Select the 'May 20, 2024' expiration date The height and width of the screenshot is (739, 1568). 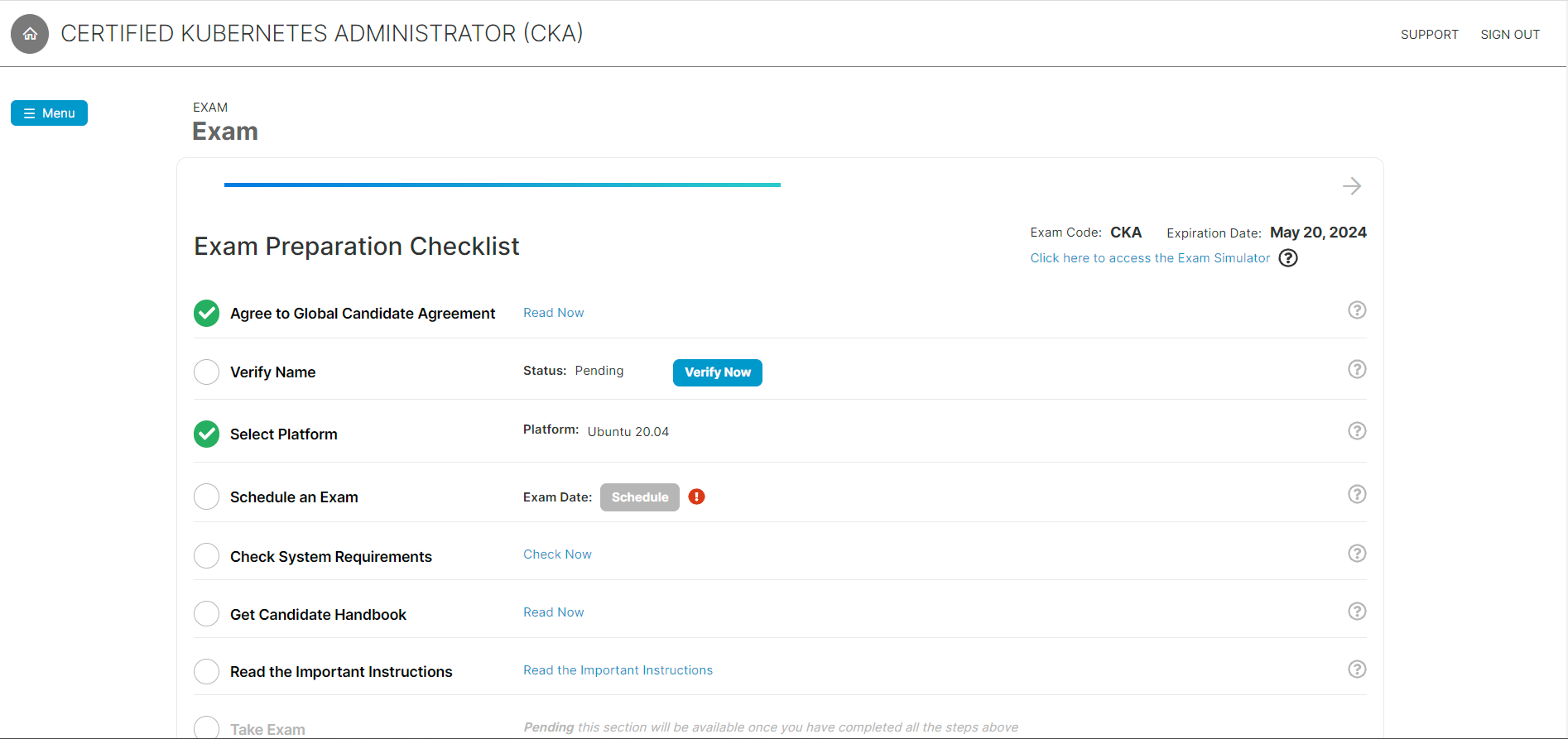click(x=1318, y=233)
